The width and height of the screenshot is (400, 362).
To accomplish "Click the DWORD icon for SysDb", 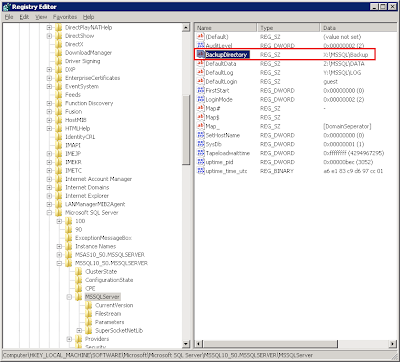I will pos(201,144).
